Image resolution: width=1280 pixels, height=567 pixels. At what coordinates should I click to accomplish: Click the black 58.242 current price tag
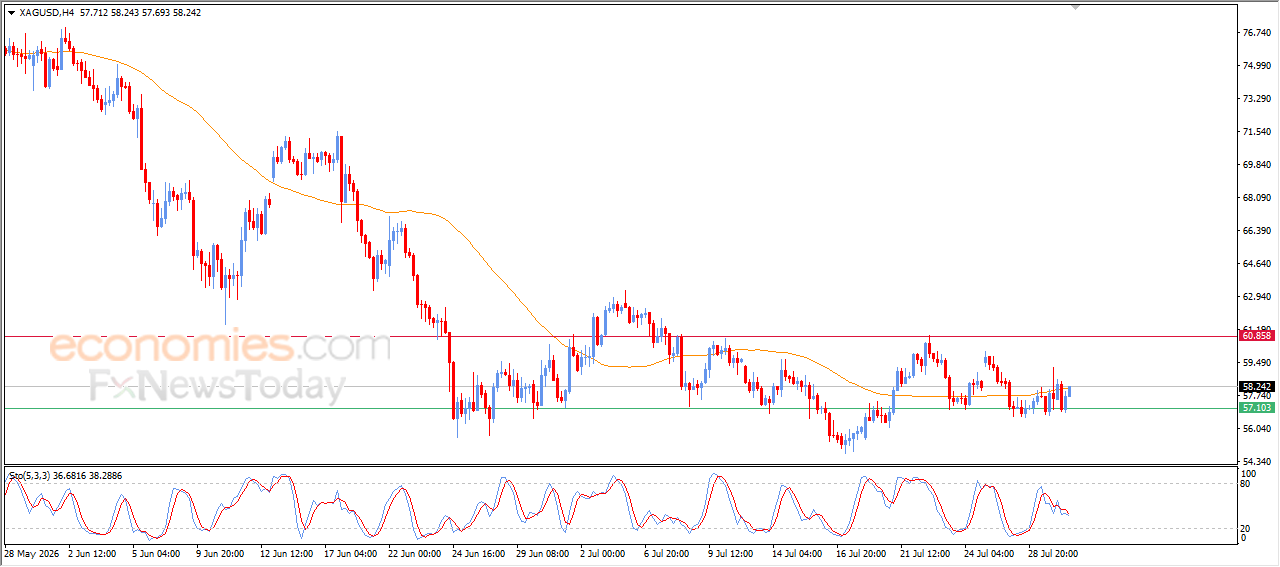tap(1257, 386)
